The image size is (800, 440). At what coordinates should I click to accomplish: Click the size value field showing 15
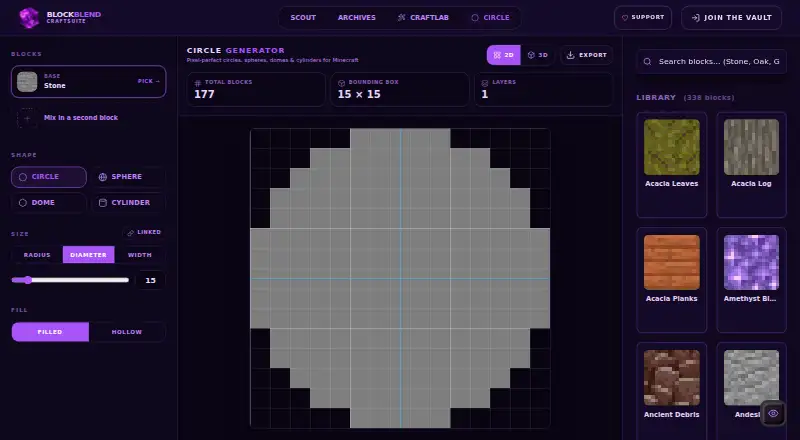[x=150, y=280]
